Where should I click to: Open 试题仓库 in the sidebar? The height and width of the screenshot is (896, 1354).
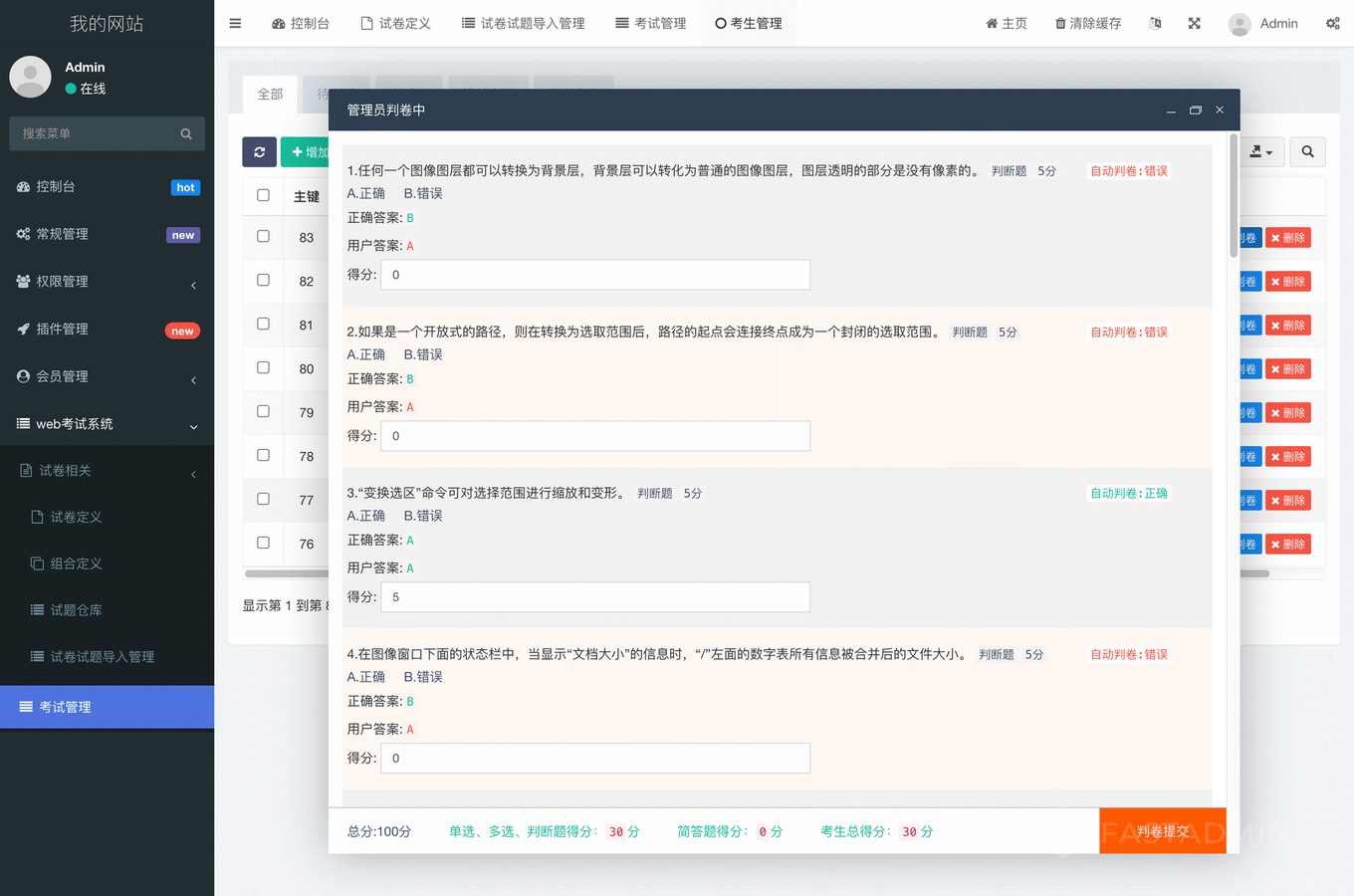[x=76, y=610]
